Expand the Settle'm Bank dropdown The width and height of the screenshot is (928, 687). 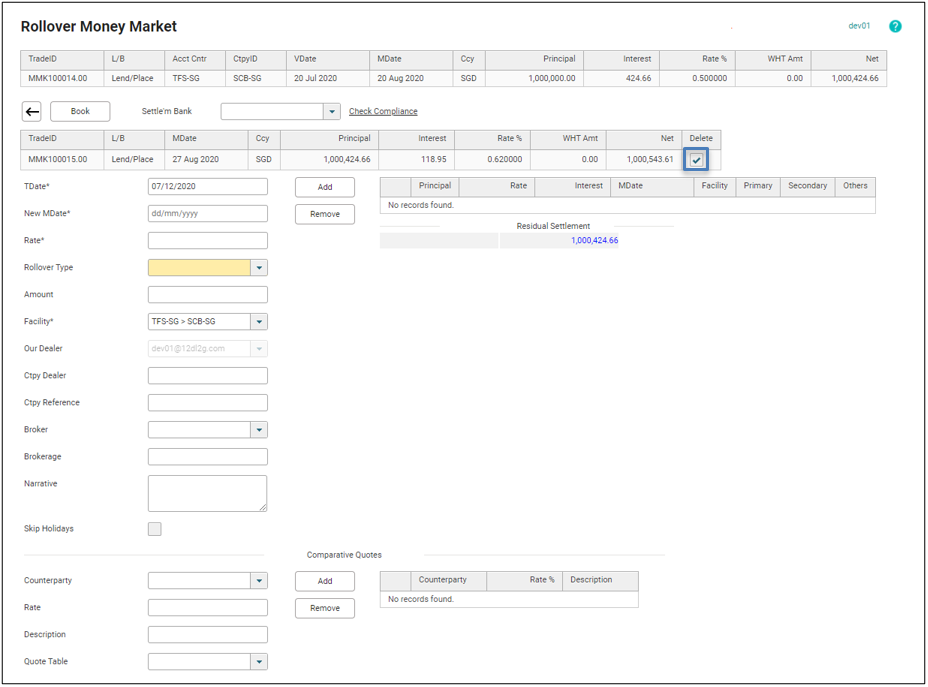[331, 112]
